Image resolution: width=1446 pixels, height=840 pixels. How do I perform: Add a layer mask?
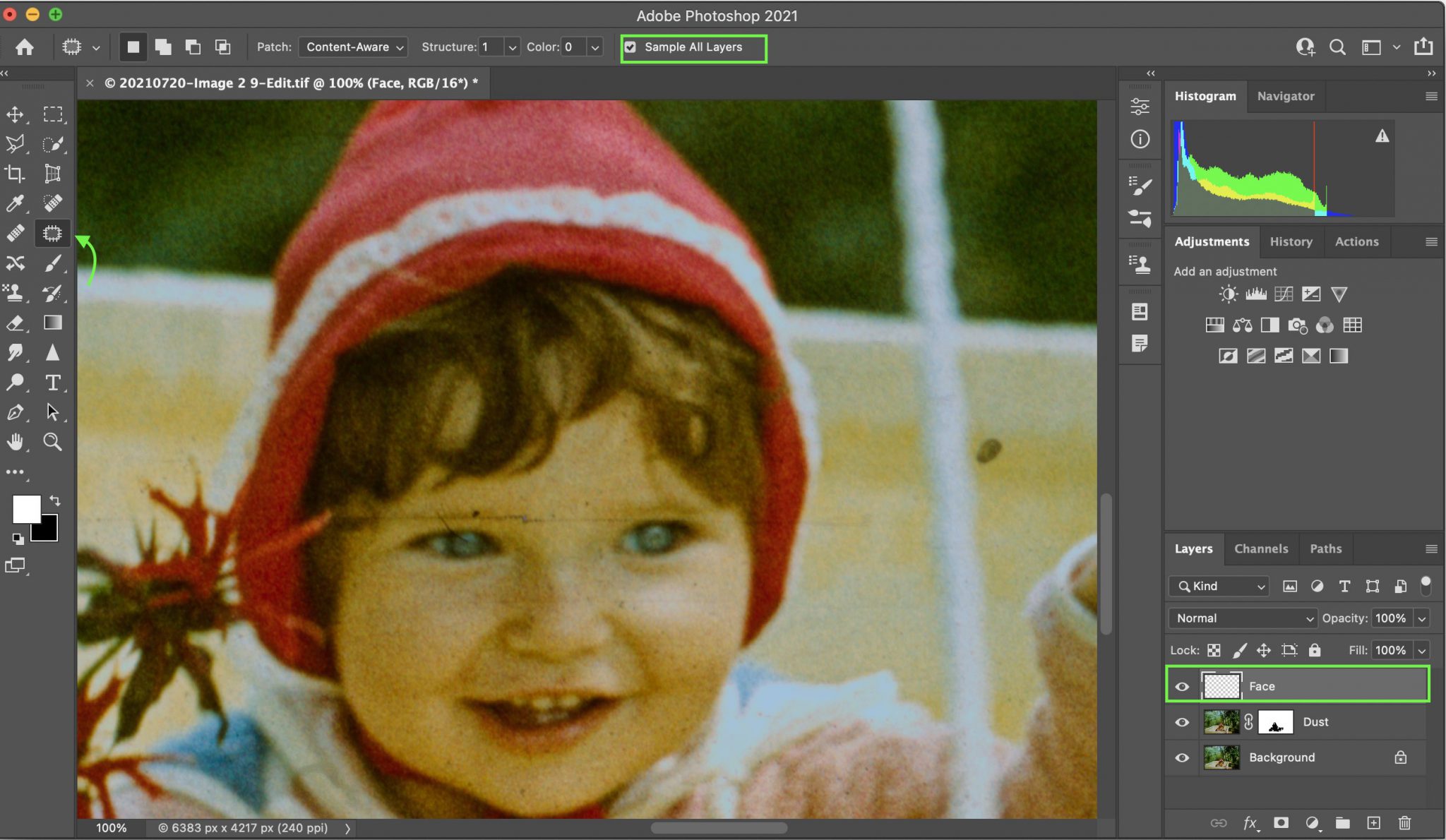pyautogui.click(x=1281, y=822)
